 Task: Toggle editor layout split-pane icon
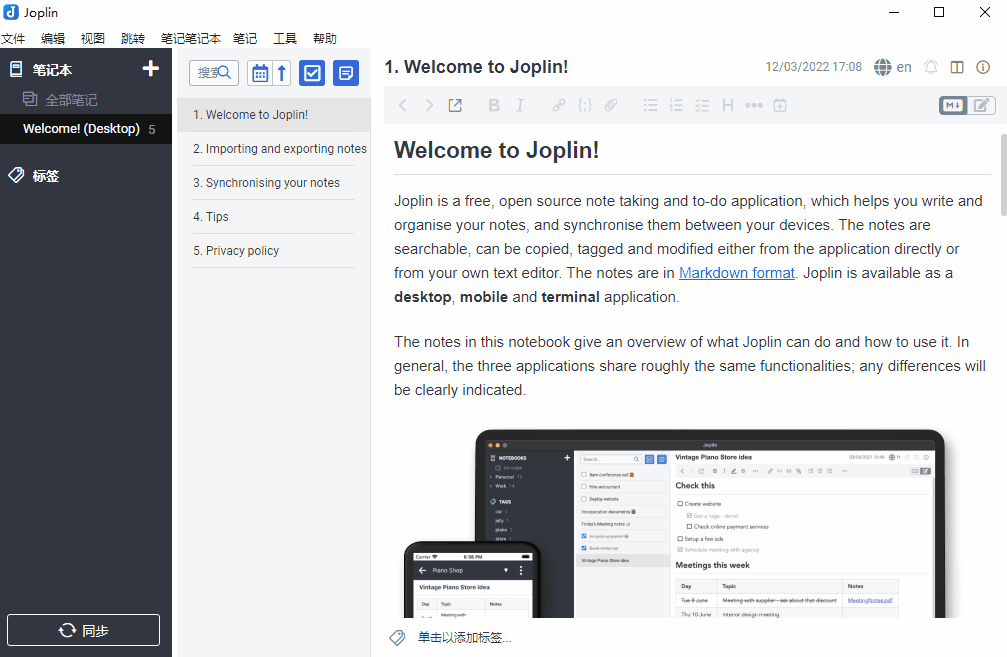pos(957,67)
